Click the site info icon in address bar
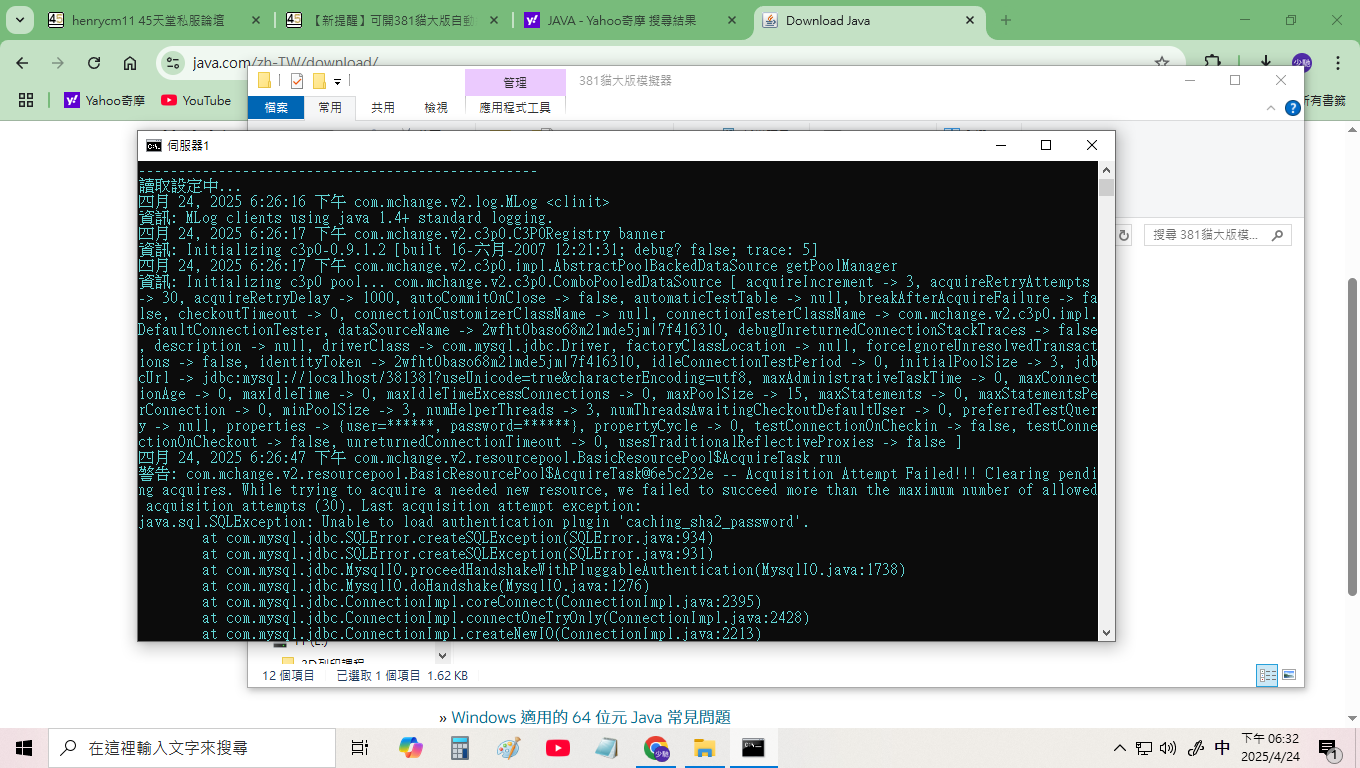Viewport: 1360px width, 768px height. (175, 63)
